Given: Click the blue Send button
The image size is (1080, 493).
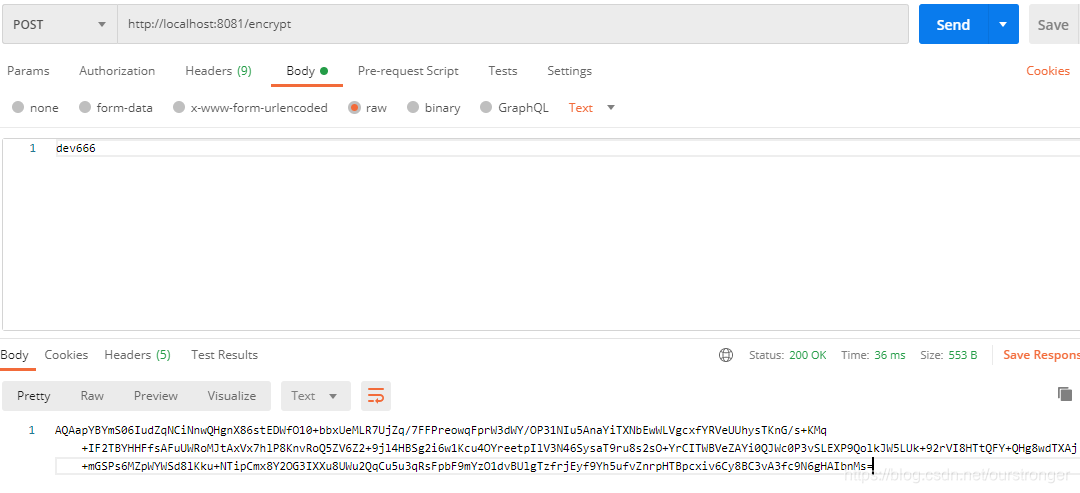Looking at the screenshot, I should (x=953, y=24).
